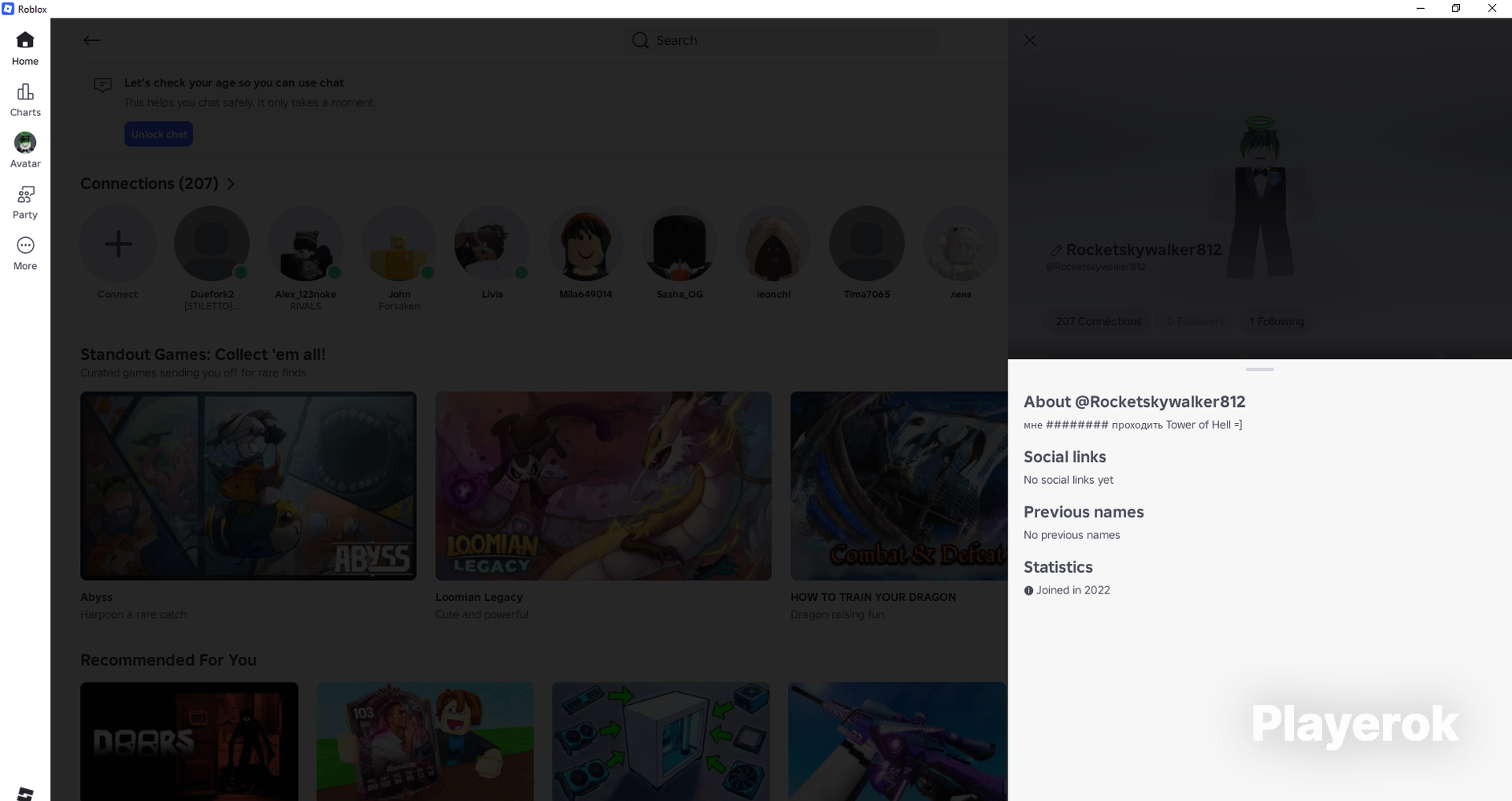Click the Loomian Legacy title link
Screen dimensions: 1512x801
point(479,597)
